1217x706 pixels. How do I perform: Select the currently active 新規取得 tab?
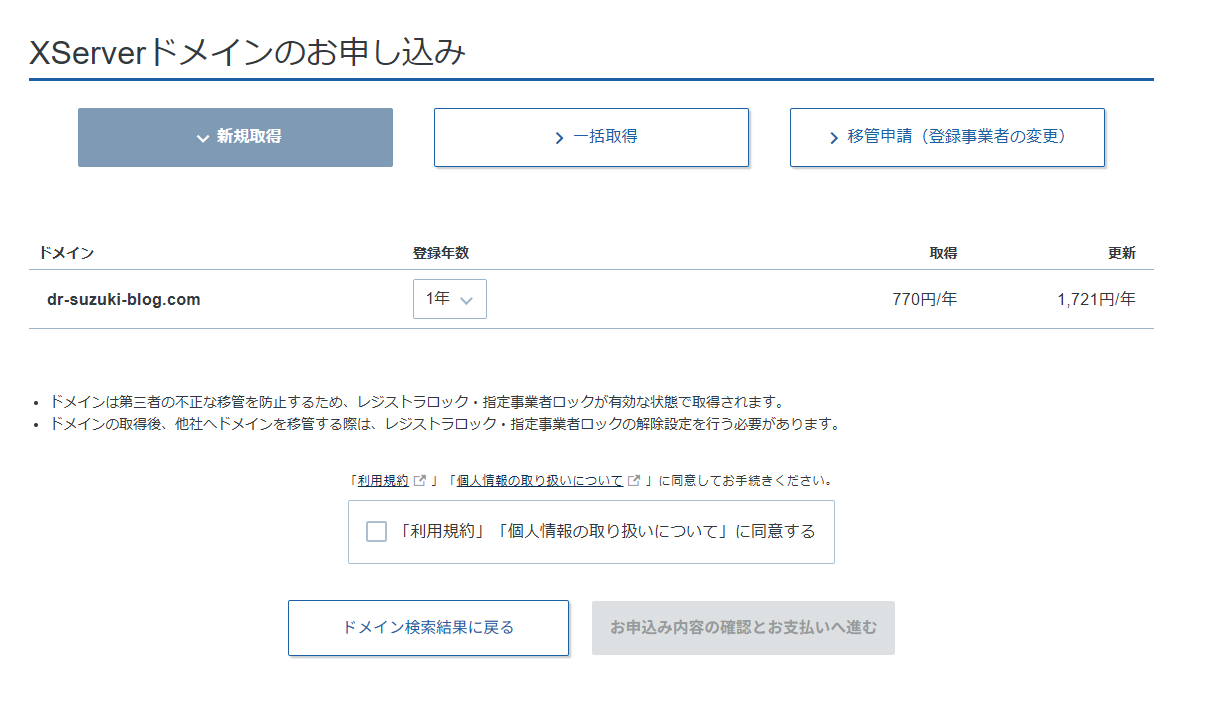tap(235, 137)
